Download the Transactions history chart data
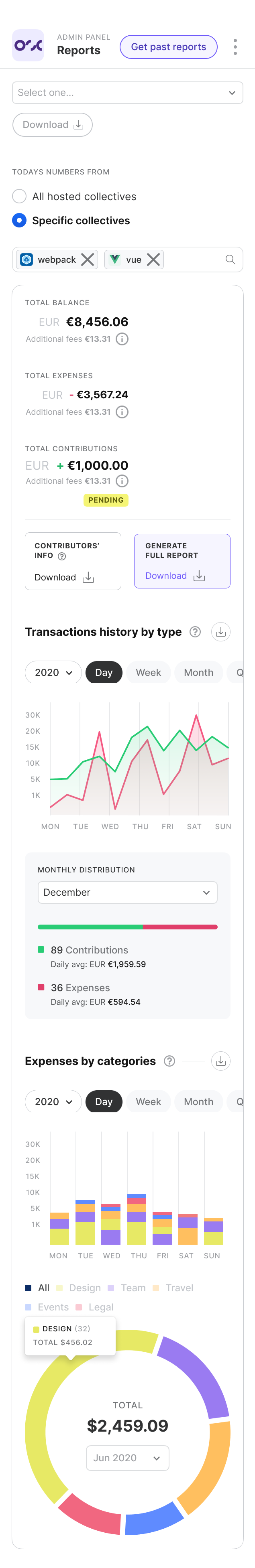255x1568 pixels. pos(221,632)
